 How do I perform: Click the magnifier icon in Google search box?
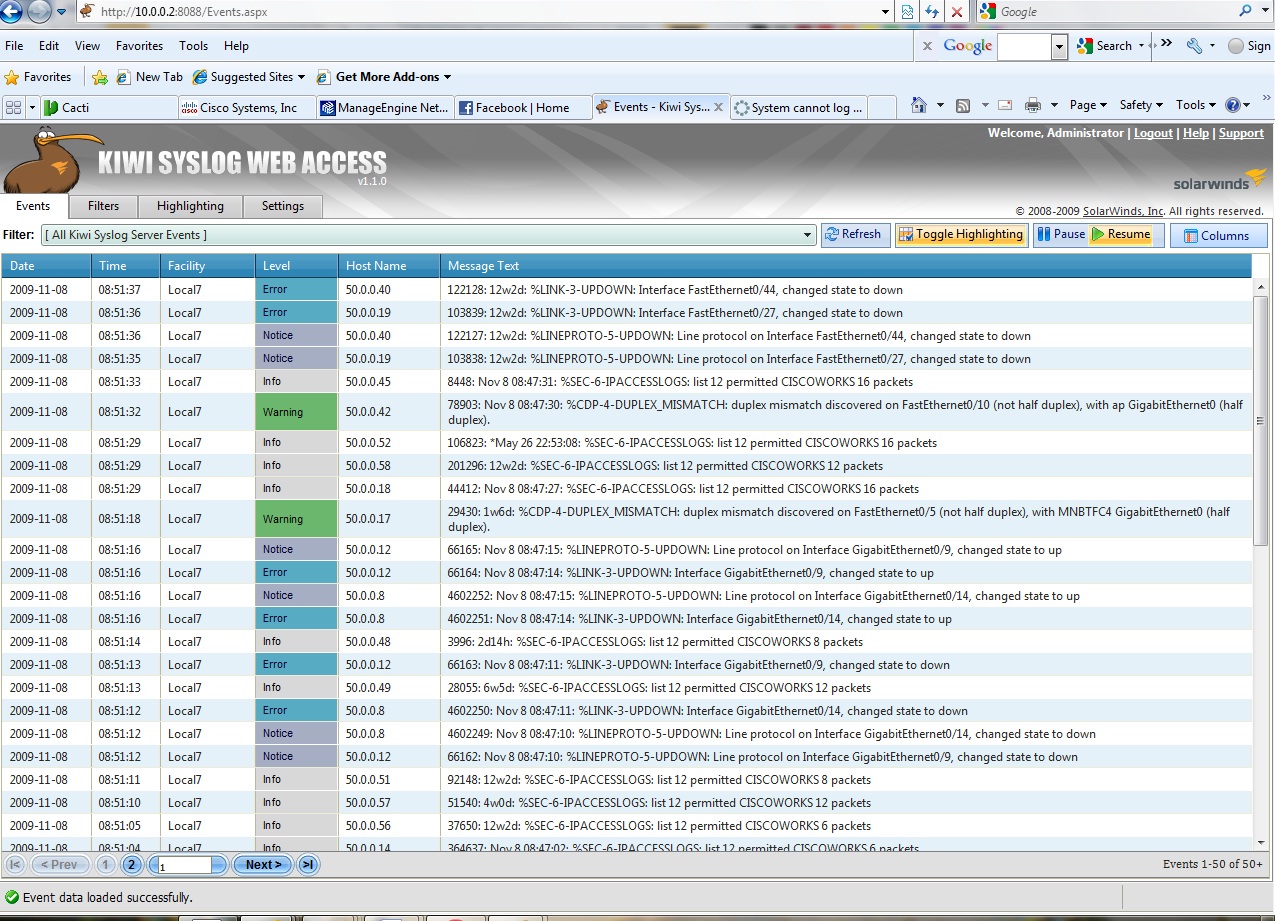coord(1245,11)
